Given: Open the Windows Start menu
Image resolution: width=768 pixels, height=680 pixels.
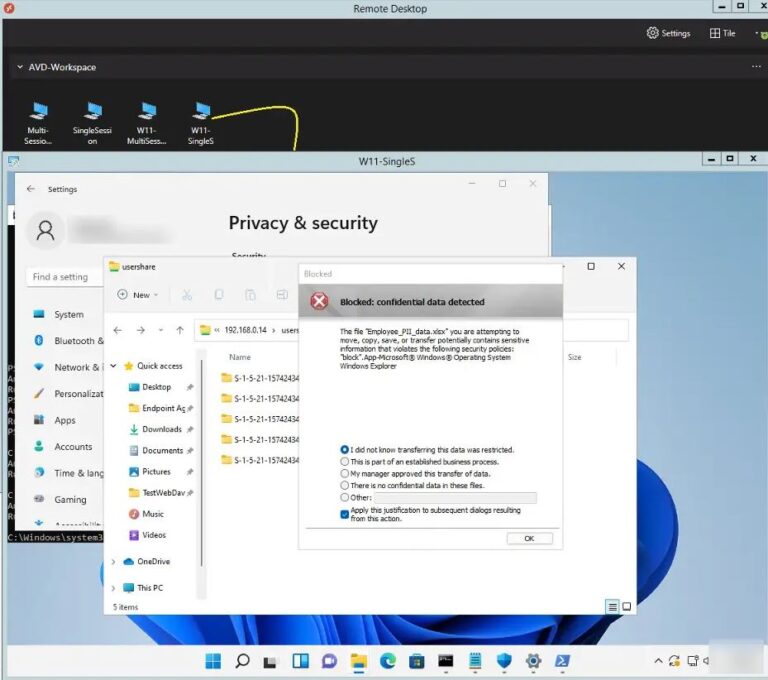Looking at the screenshot, I should tap(213, 661).
